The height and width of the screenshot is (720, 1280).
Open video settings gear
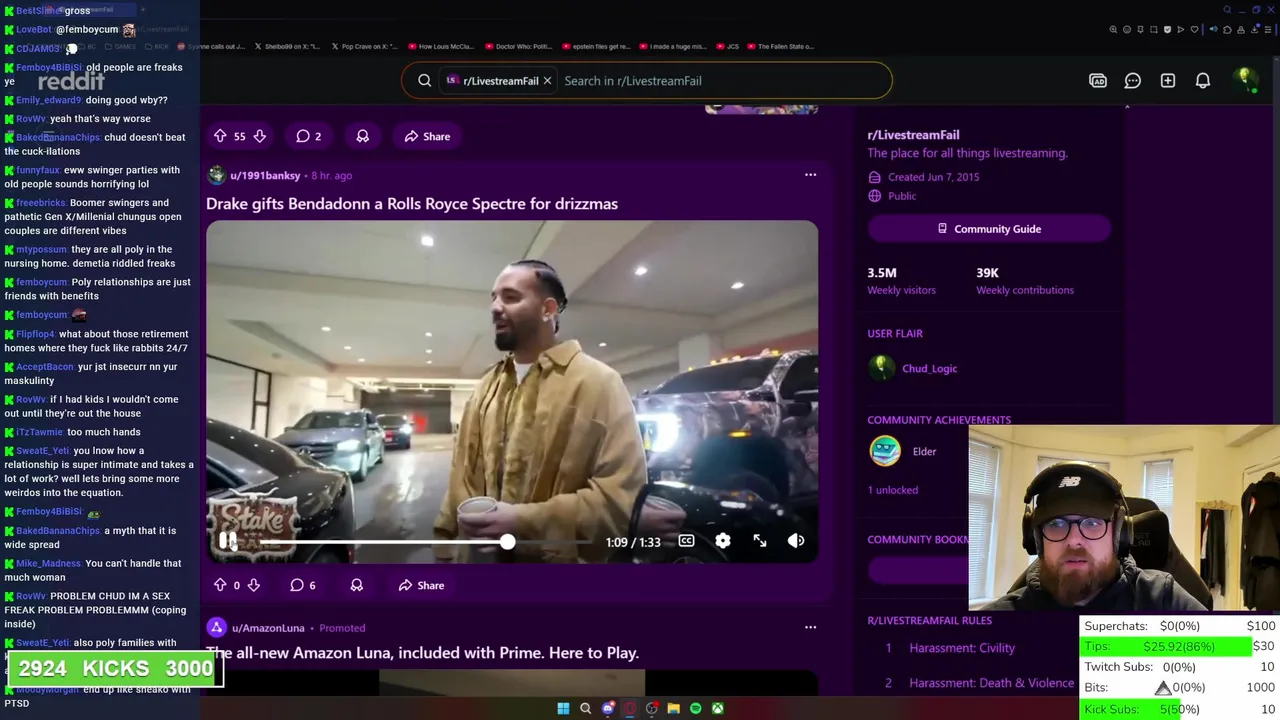tap(722, 541)
